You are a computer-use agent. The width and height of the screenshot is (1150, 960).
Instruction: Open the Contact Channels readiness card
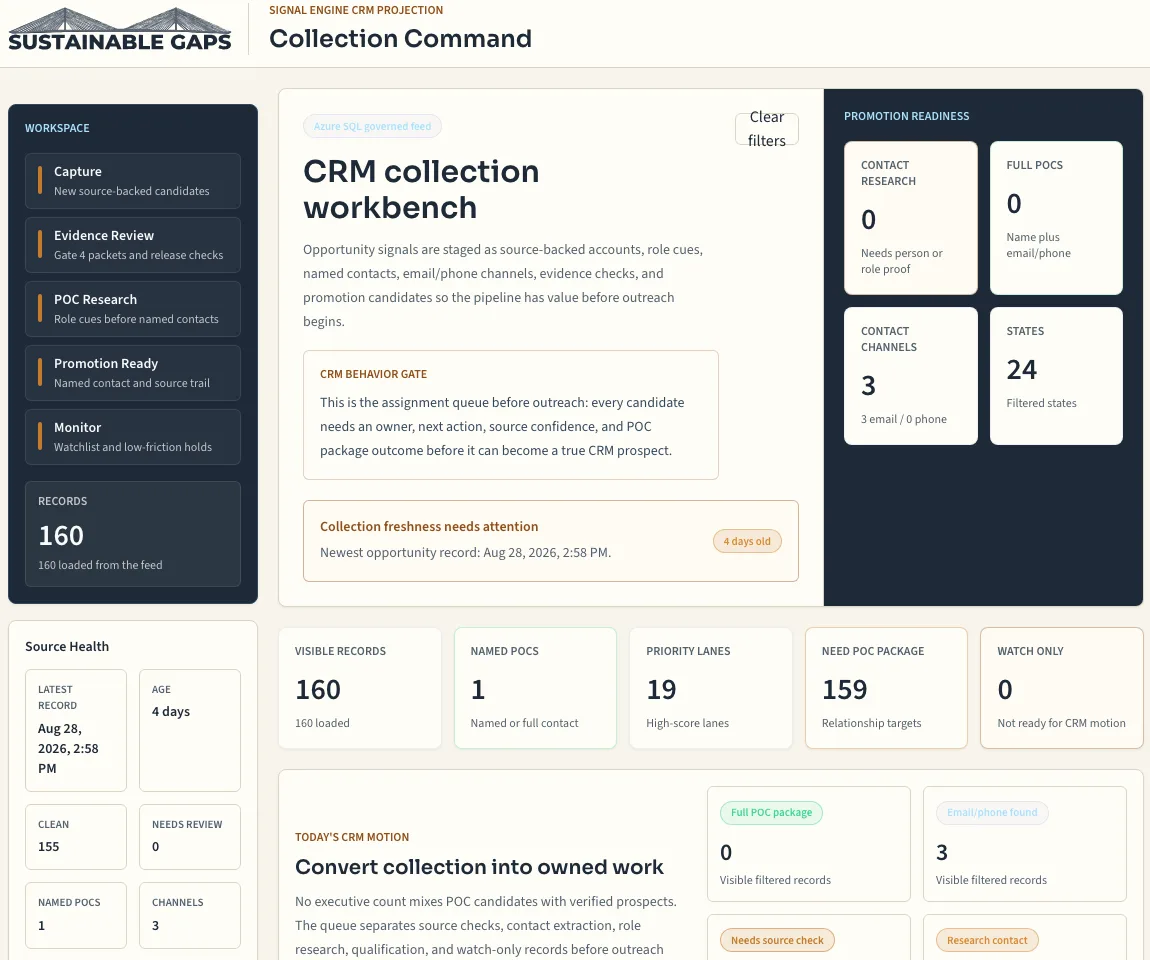pos(910,375)
